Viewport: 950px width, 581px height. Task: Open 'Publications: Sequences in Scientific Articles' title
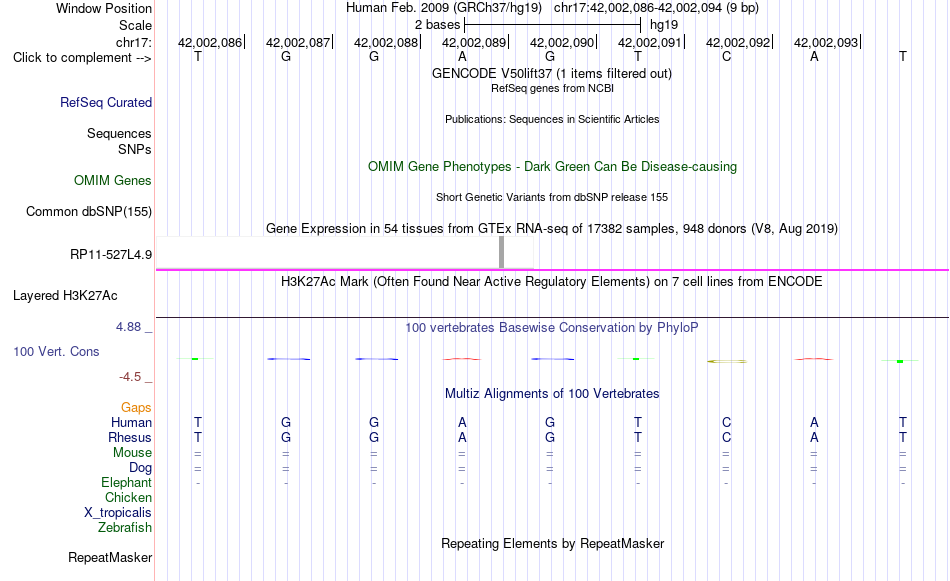552,119
